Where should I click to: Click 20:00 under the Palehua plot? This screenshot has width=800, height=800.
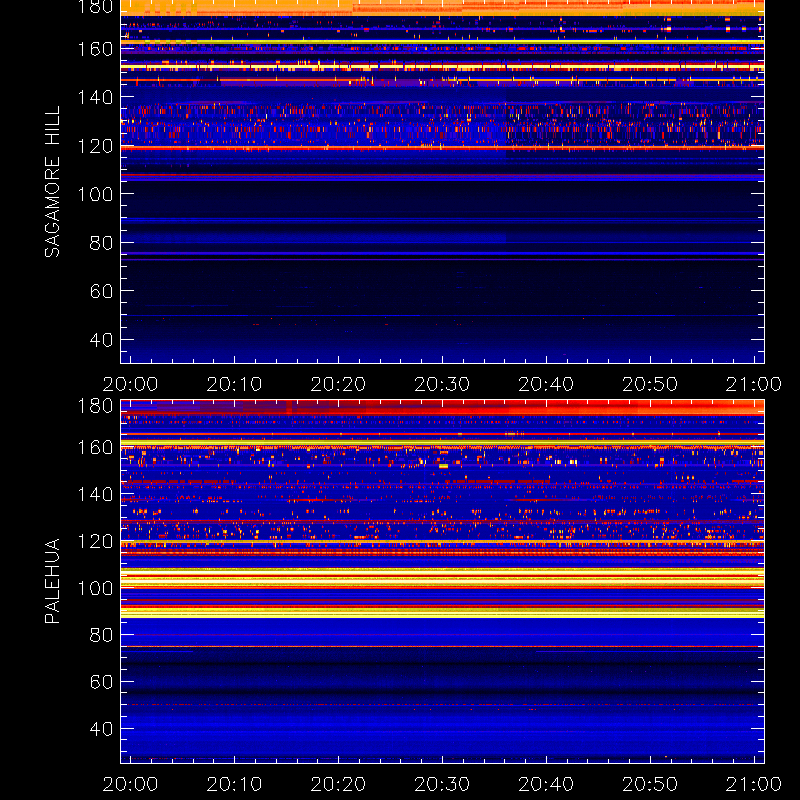(131, 784)
